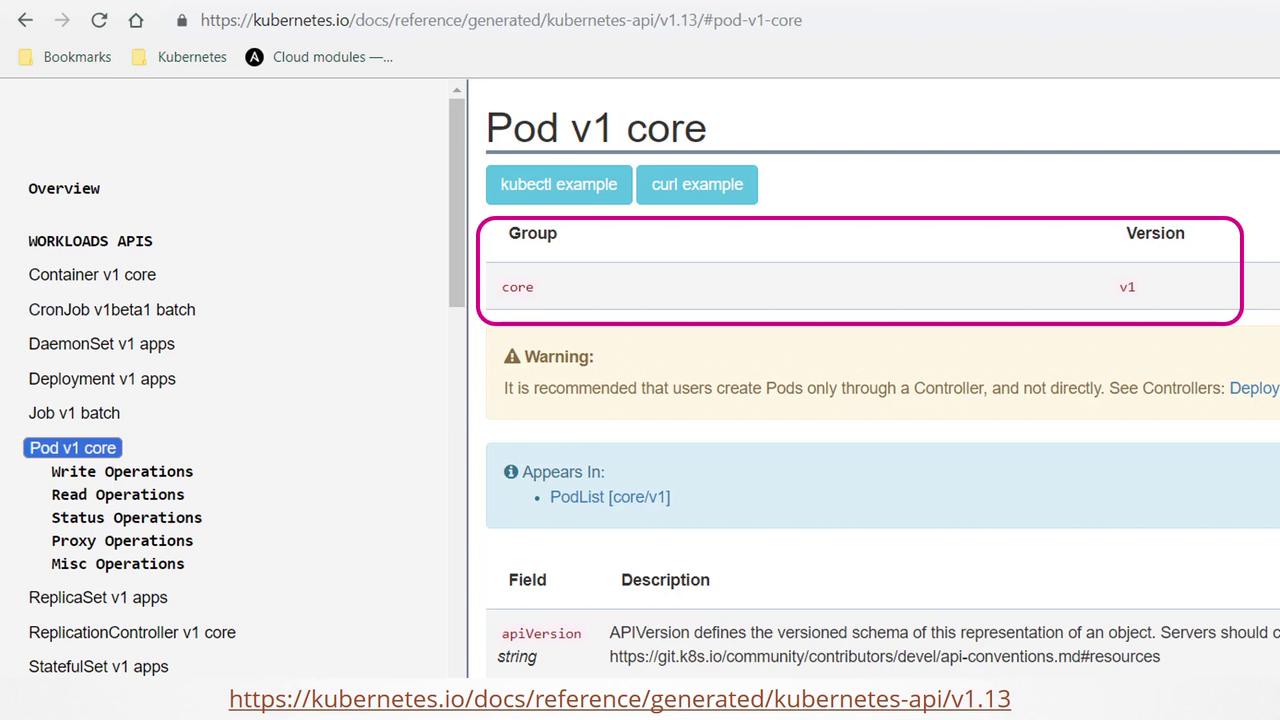The height and width of the screenshot is (720, 1280).
Task: Reload the page with the refresh icon
Action: point(99,20)
